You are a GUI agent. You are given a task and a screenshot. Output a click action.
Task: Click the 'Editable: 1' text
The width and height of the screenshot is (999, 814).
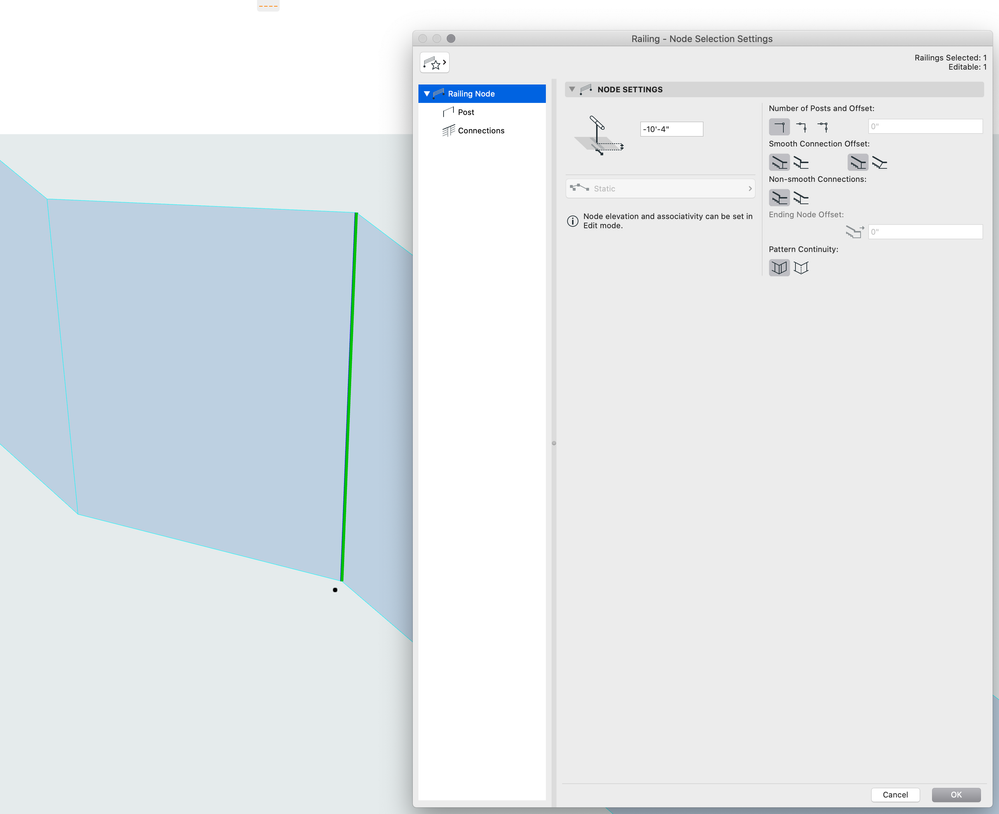pyautogui.click(x=967, y=67)
